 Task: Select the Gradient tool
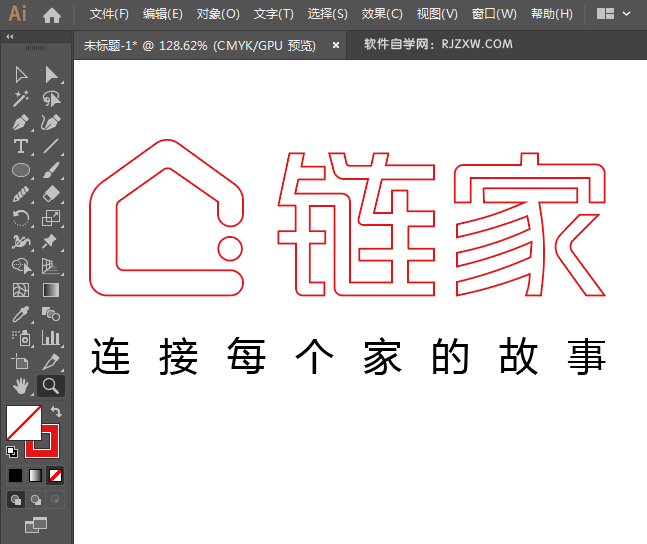pos(51,290)
